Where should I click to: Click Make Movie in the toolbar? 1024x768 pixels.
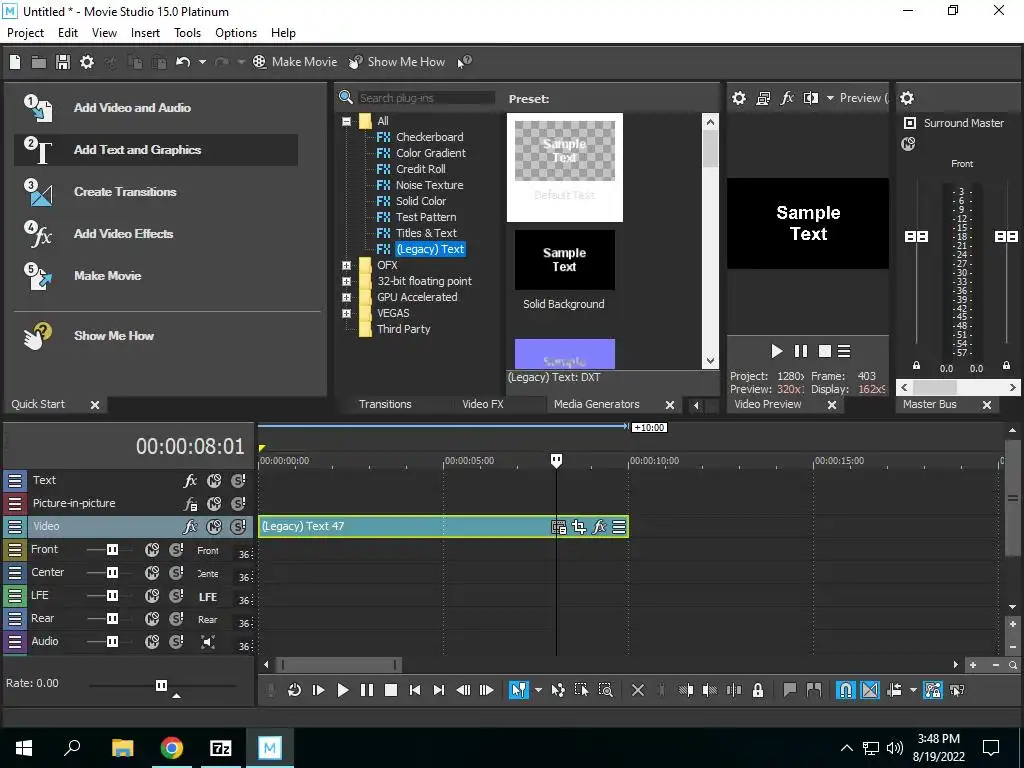pyautogui.click(x=295, y=62)
